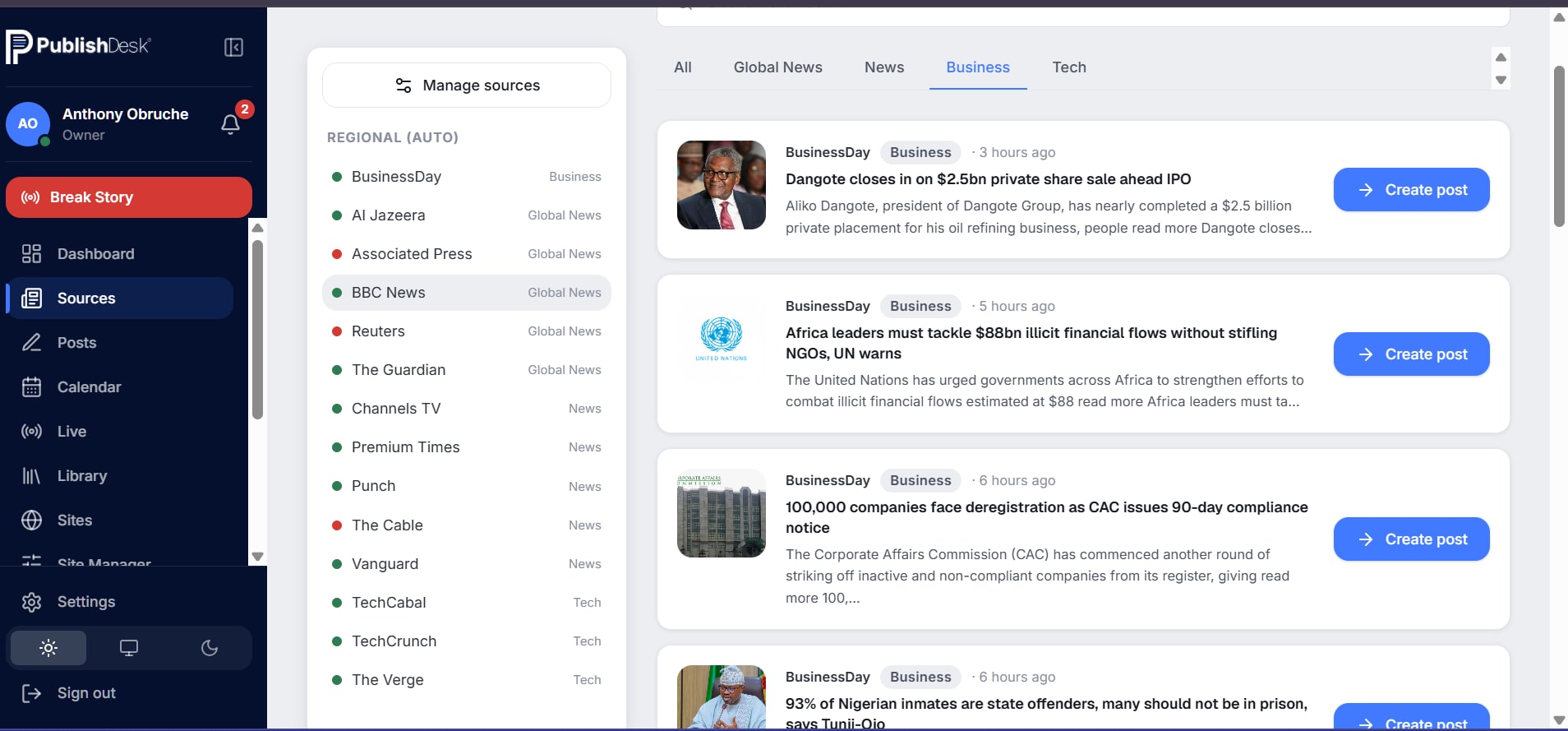1568x731 pixels.
Task: Click the Sources newspaper icon
Action: tap(31, 298)
